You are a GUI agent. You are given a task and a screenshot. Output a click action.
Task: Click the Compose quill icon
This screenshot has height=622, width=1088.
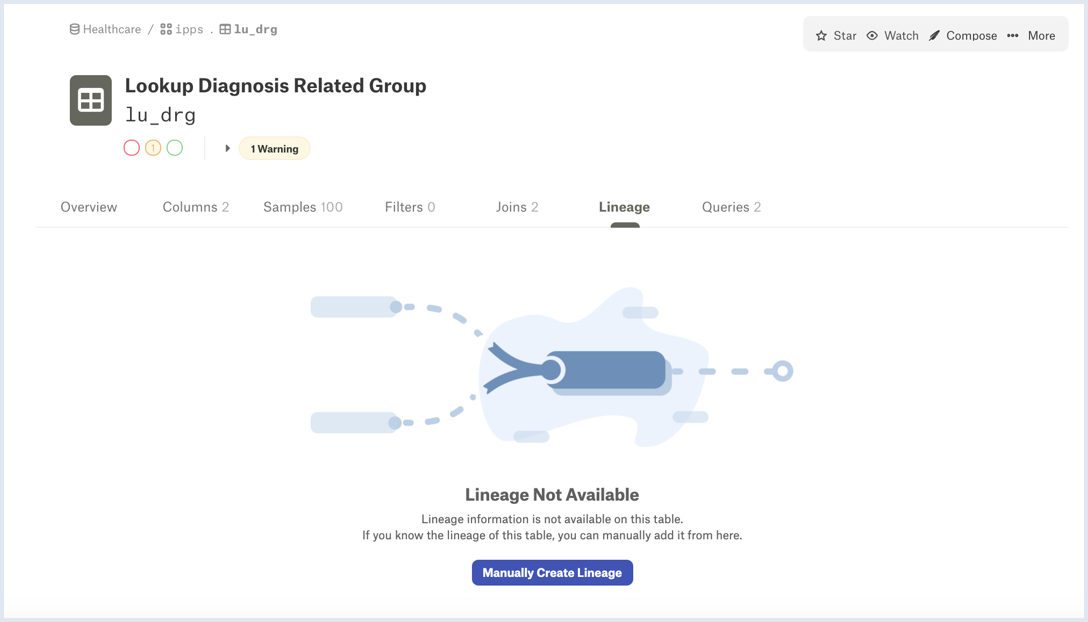935,35
